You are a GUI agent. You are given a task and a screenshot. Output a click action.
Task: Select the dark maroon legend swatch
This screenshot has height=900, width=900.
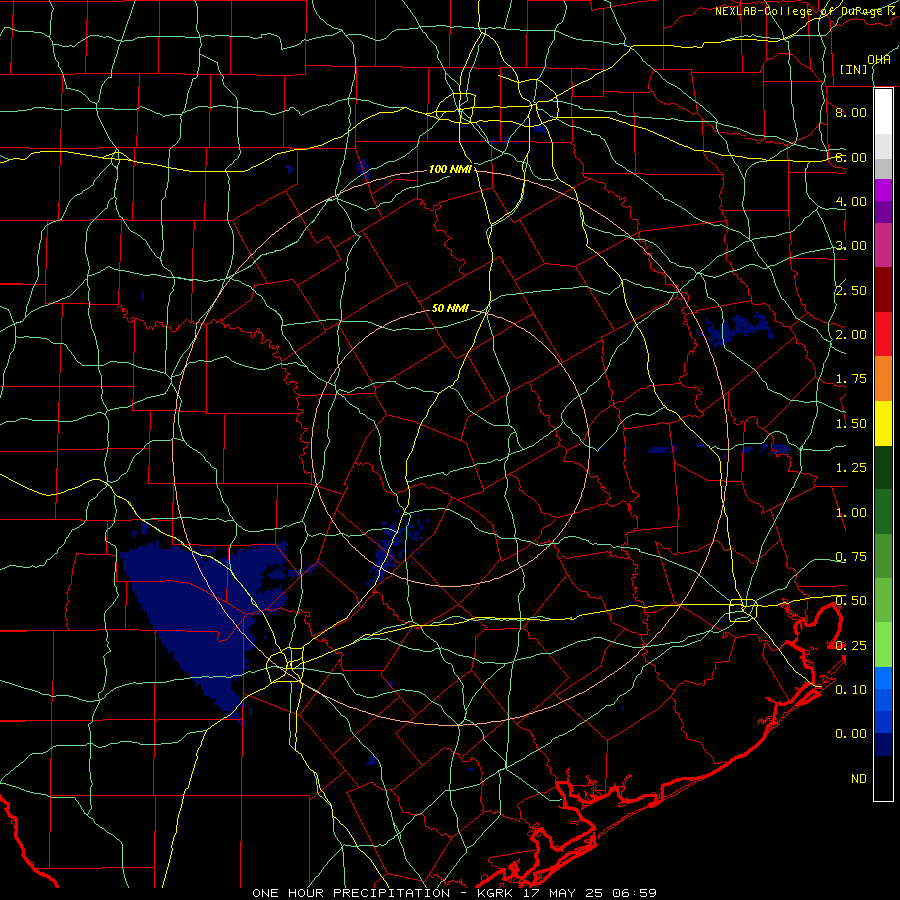883,289
